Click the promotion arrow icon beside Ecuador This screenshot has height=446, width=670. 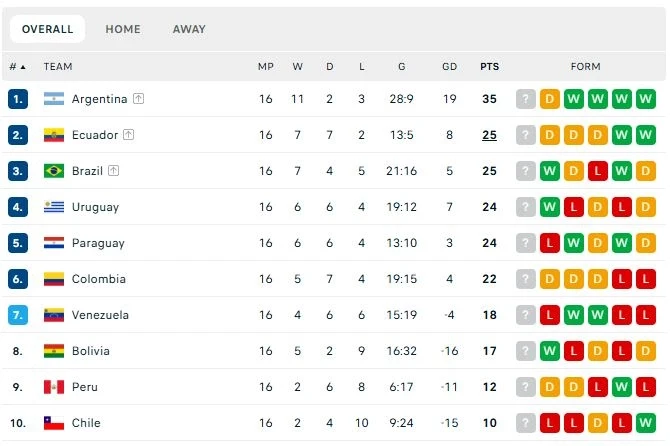129,135
